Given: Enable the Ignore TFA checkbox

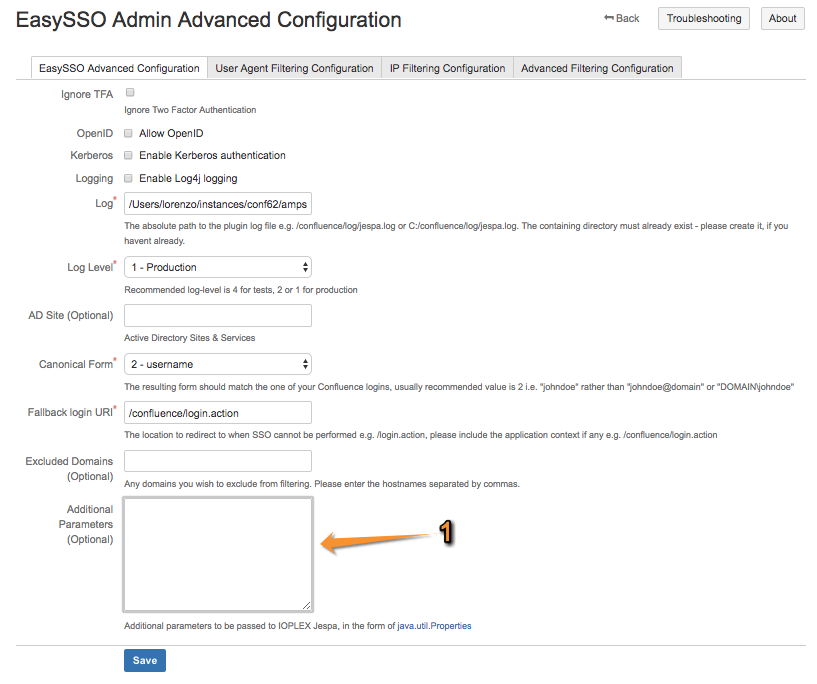Looking at the screenshot, I should (129, 91).
